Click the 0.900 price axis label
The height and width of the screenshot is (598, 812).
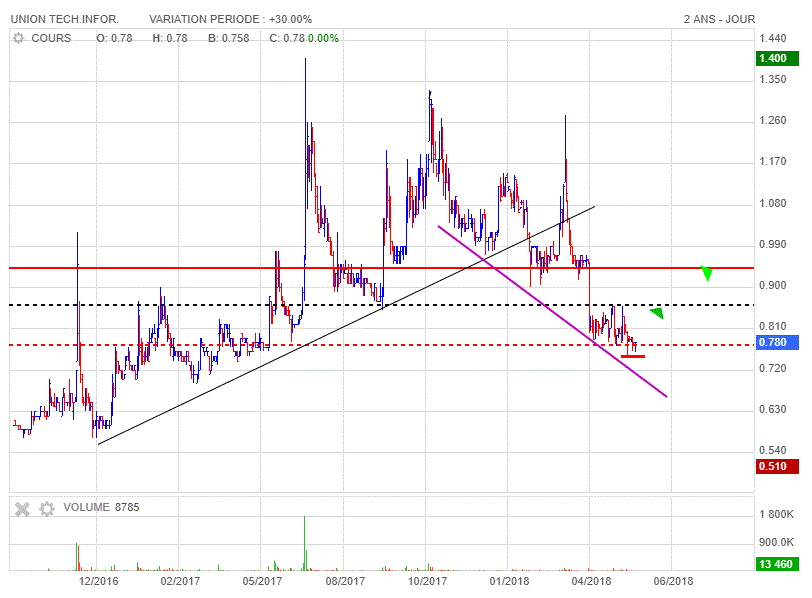(x=773, y=285)
